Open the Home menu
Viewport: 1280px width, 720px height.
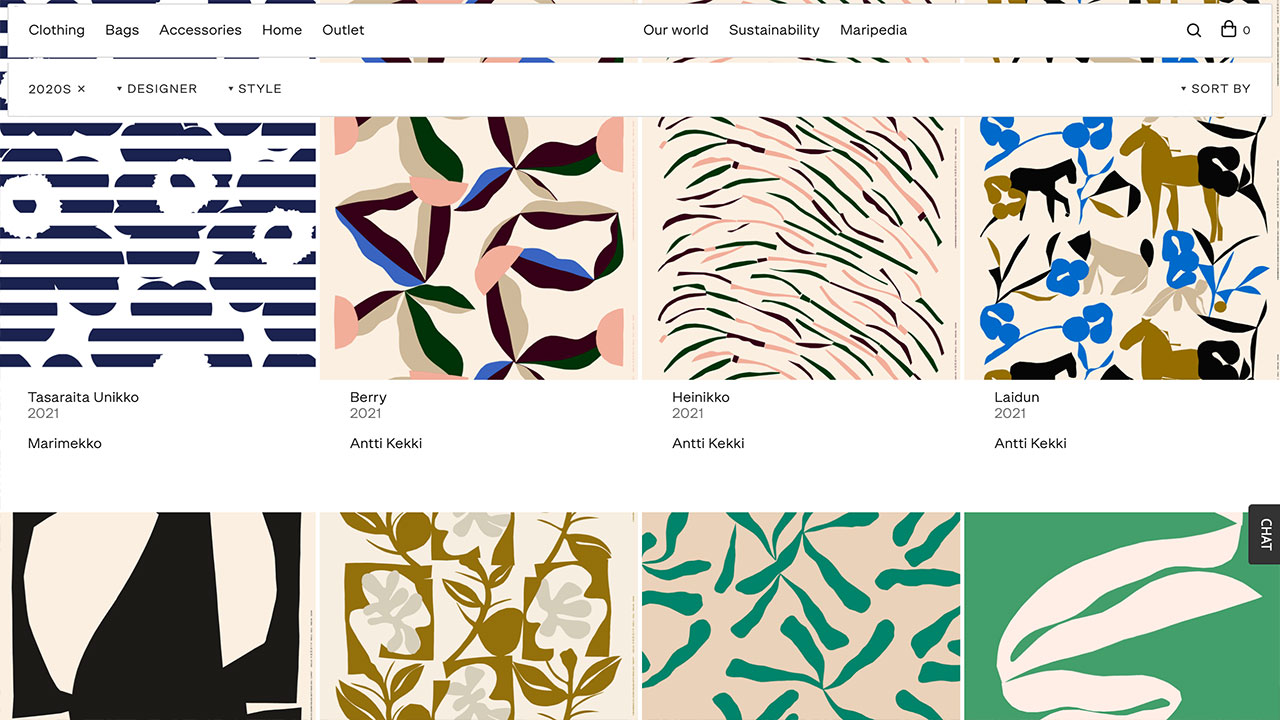pos(282,30)
